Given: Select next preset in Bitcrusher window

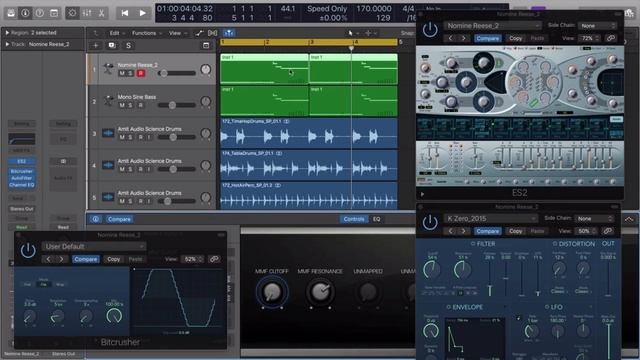Looking at the screenshot, I should (62, 259).
